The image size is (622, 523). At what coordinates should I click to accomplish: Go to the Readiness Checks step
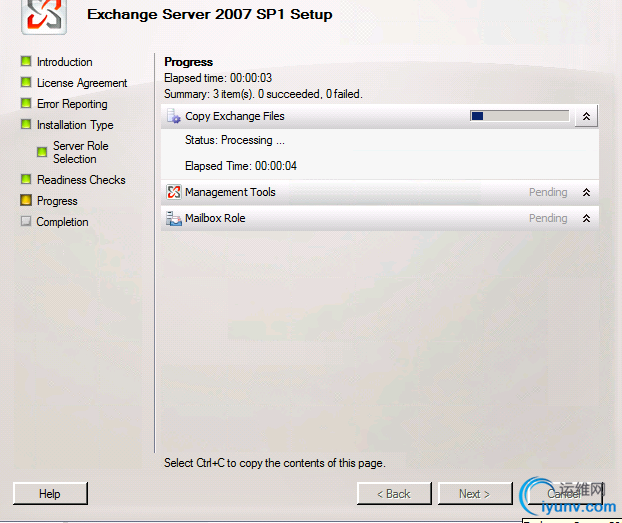[x=81, y=180]
